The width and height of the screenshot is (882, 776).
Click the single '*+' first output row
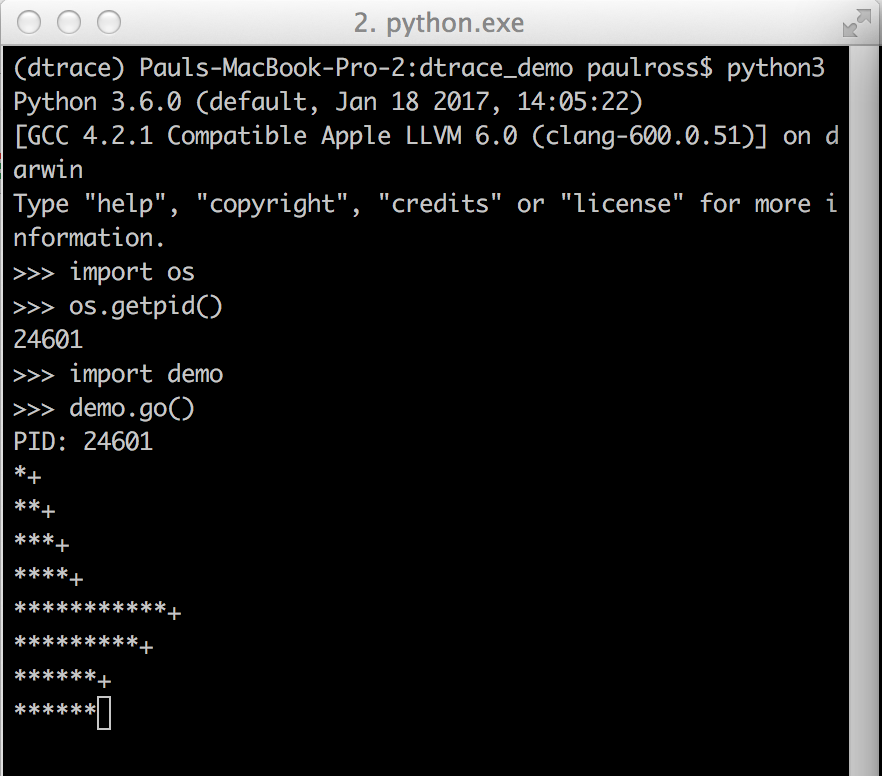click(x=27, y=476)
